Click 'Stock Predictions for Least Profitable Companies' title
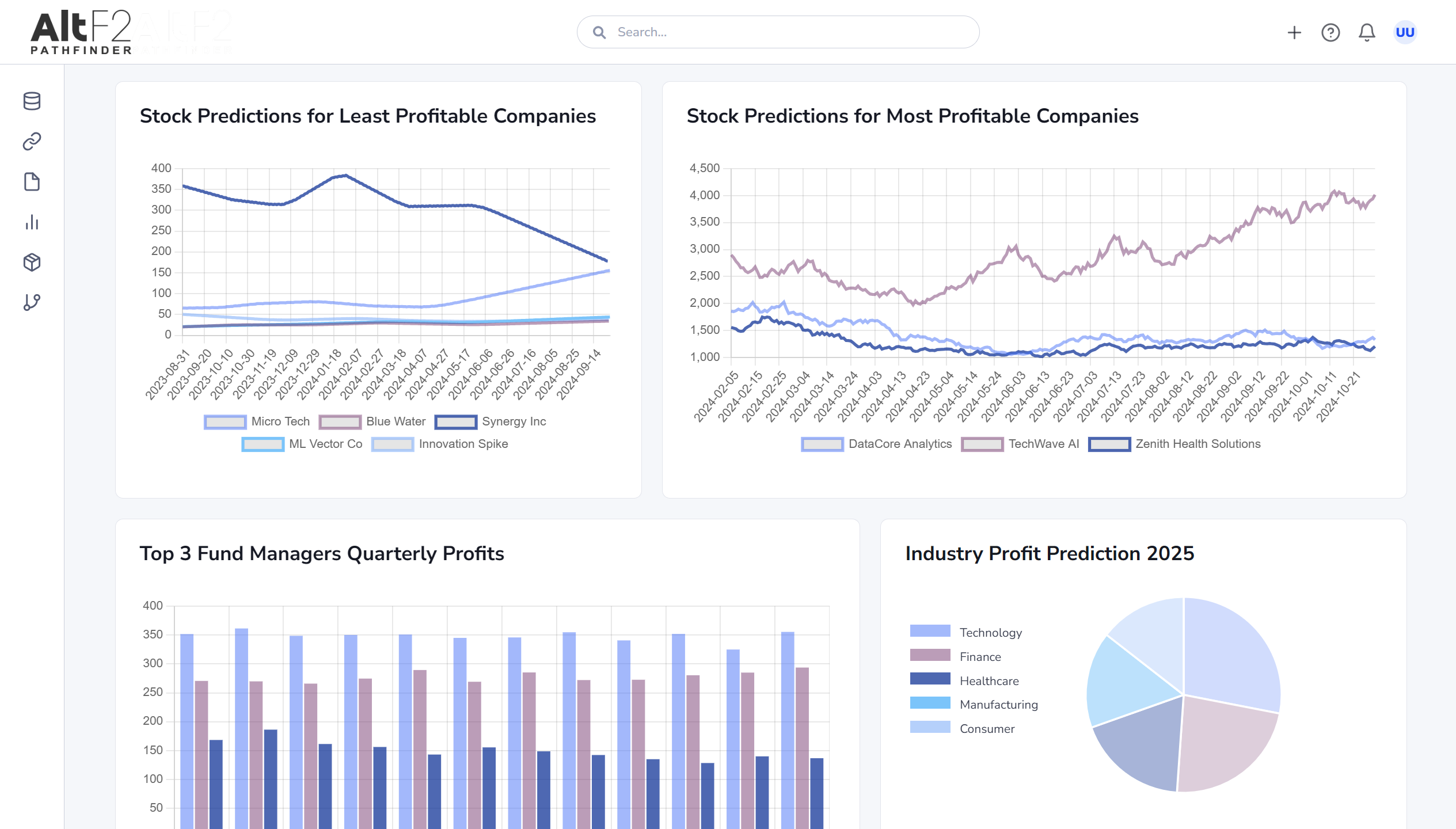 click(367, 116)
